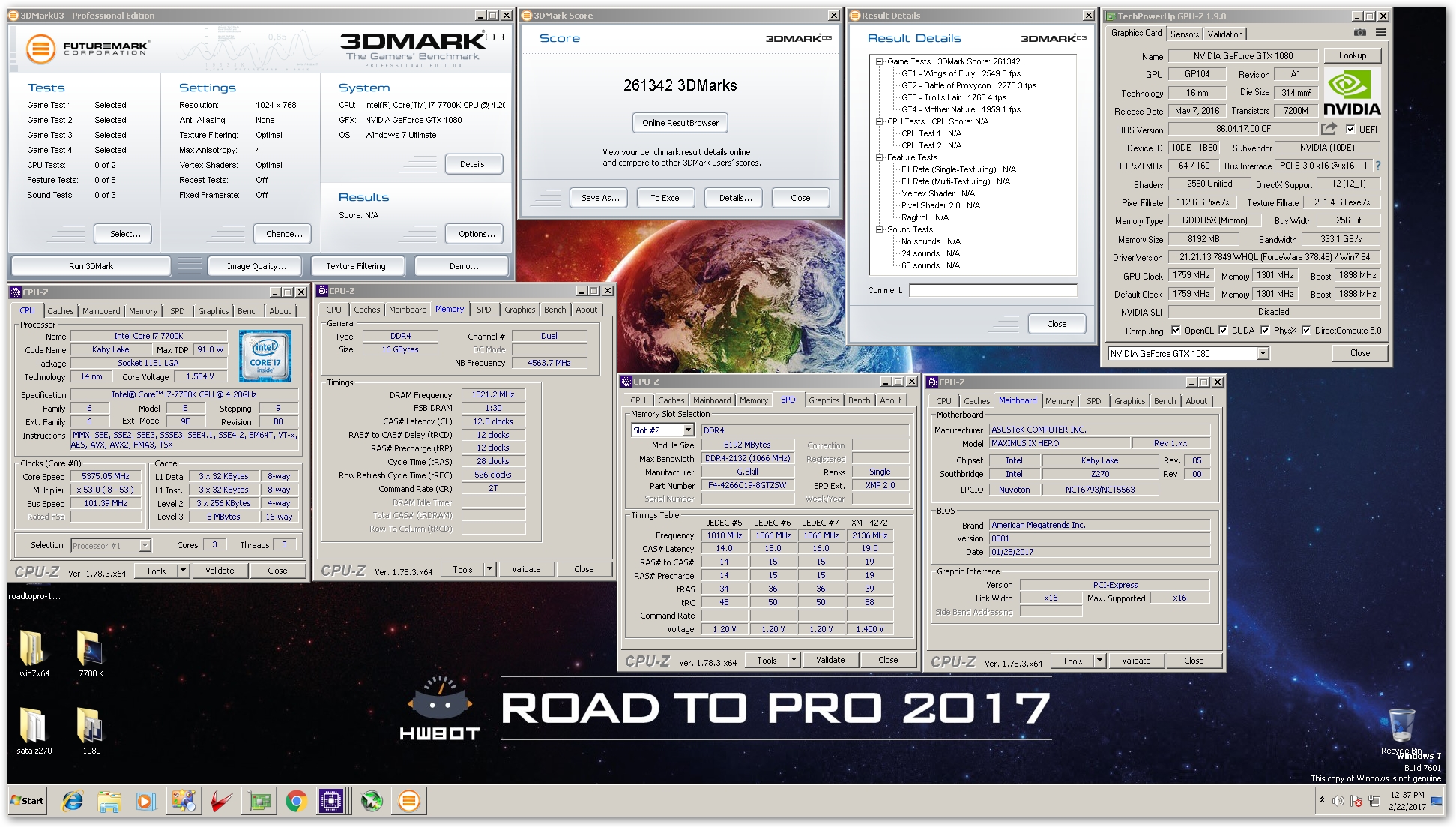Show hidden system tray icons arrow
This screenshot has width=1456, height=827.
(x=1322, y=800)
